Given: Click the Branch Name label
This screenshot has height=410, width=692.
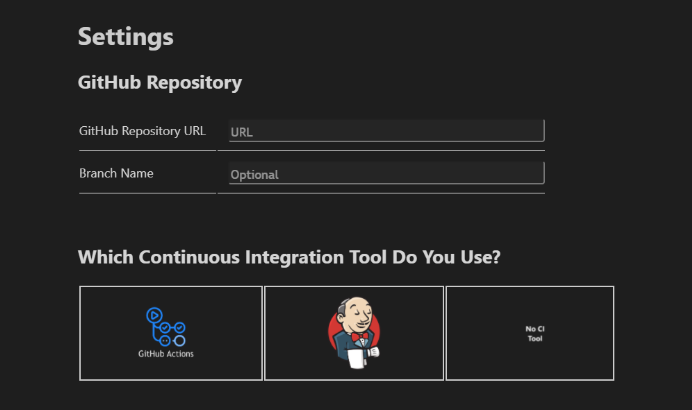Looking at the screenshot, I should pyautogui.click(x=116, y=173).
